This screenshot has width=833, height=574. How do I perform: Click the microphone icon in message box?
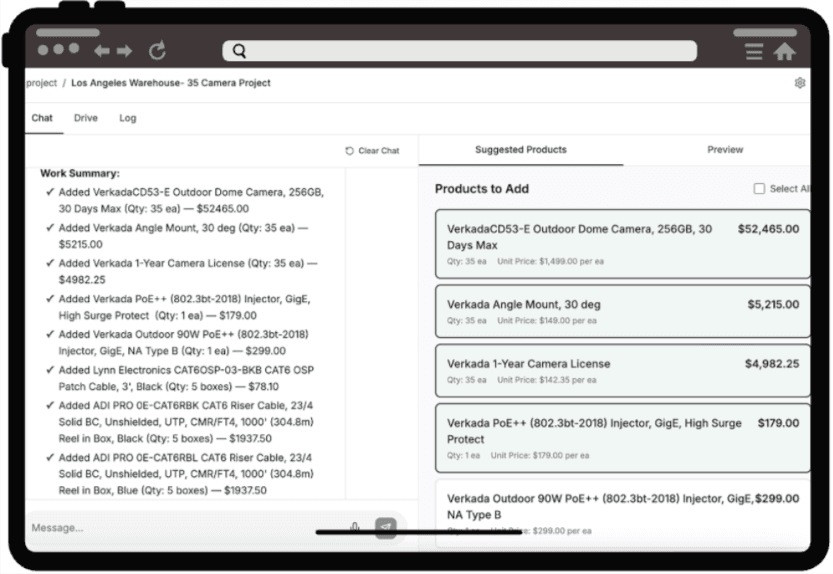pos(355,527)
